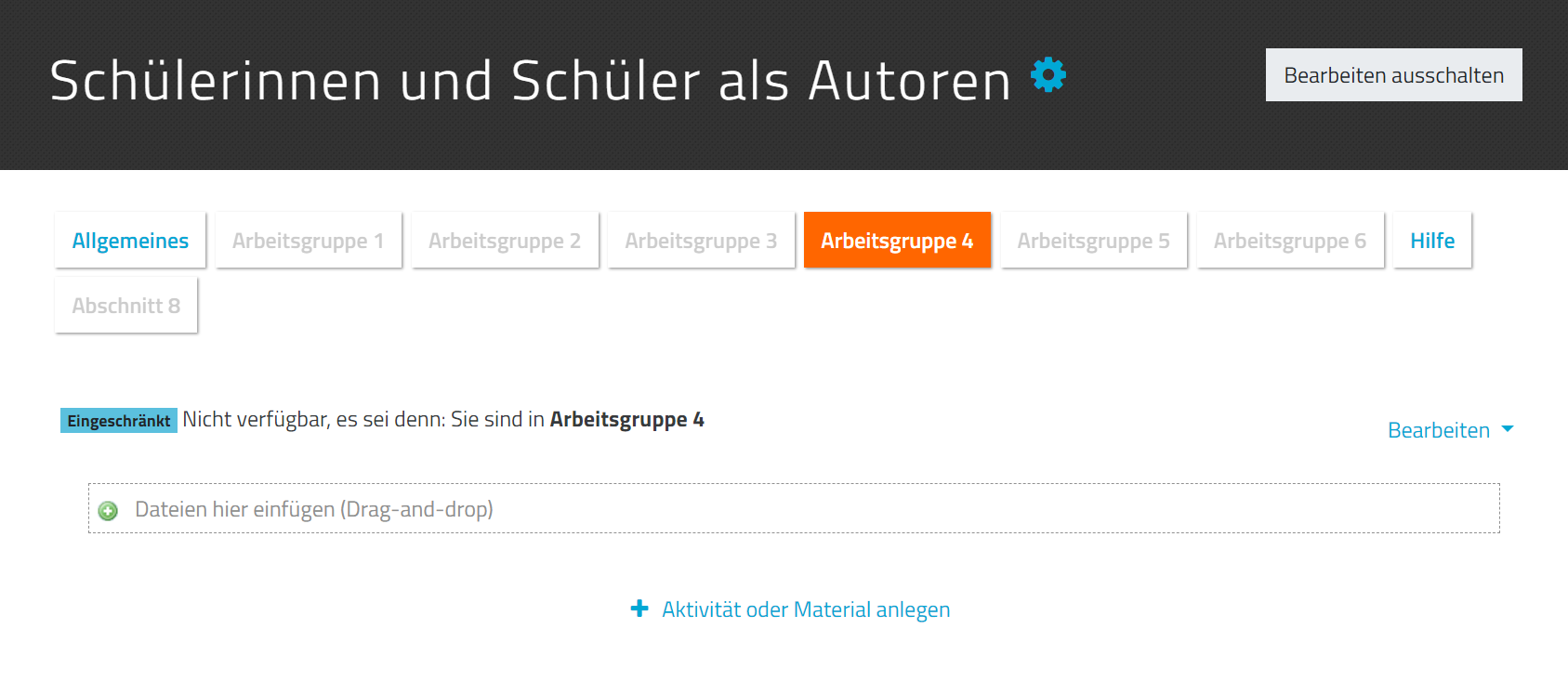The width and height of the screenshot is (1568, 681).
Task: Click the Eingeschränkt restriction badge
Action: coord(119,421)
